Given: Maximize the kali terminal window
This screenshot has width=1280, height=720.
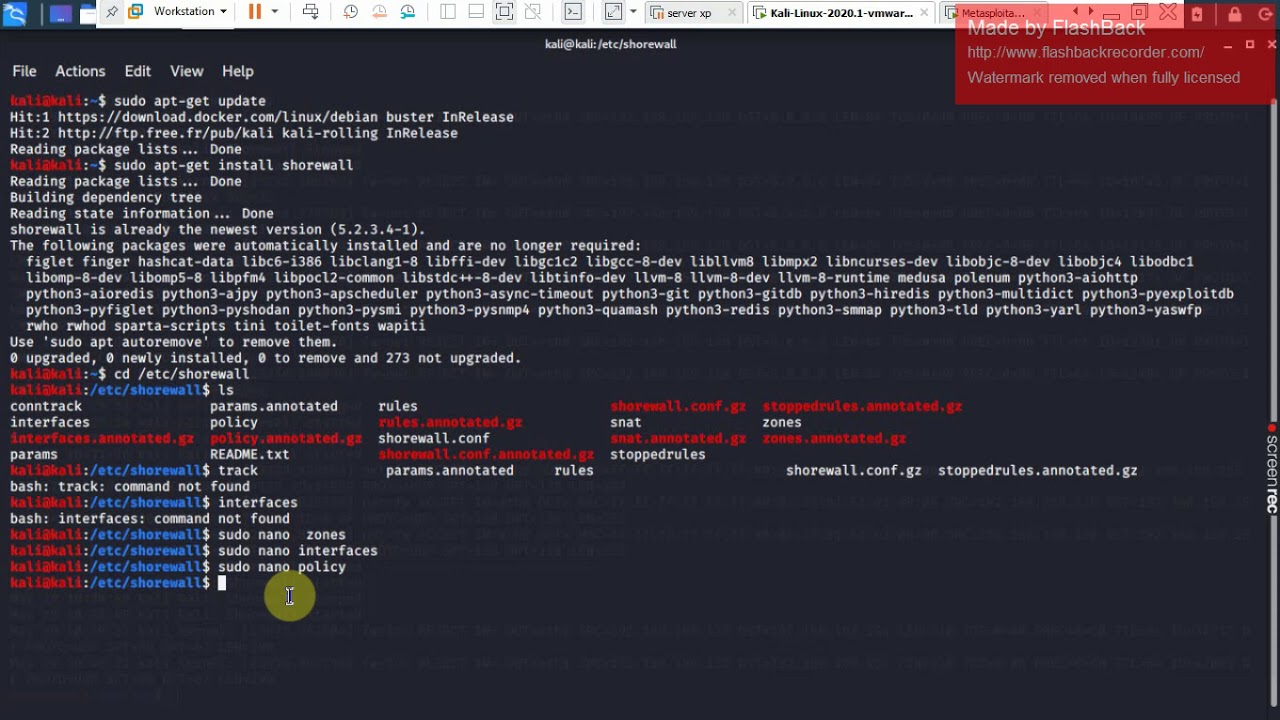Looking at the screenshot, I should (1250, 44).
